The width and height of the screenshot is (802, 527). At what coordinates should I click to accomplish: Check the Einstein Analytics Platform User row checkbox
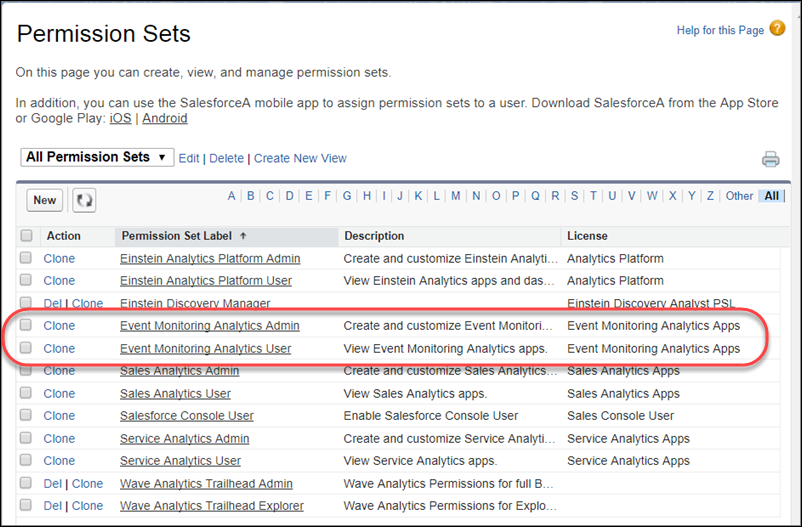pos(26,280)
